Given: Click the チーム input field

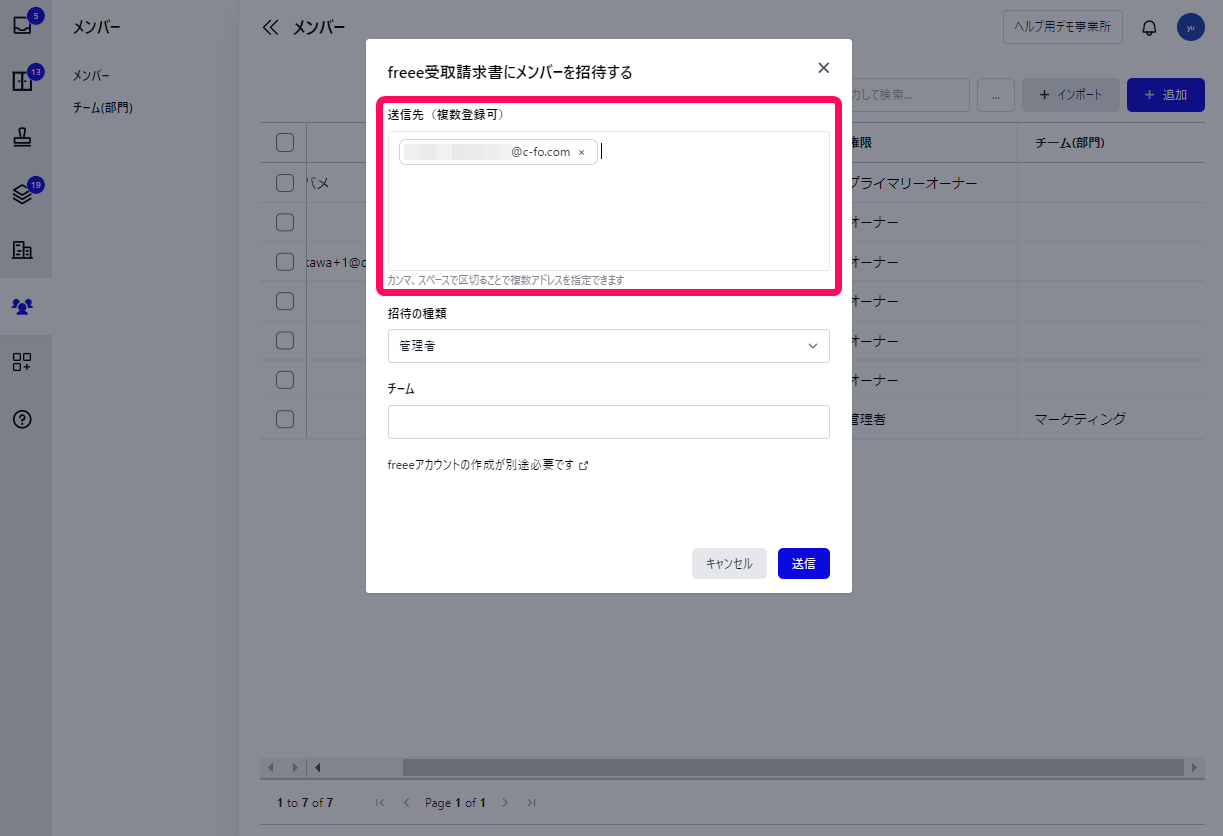Looking at the screenshot, I should coord(609,422).
